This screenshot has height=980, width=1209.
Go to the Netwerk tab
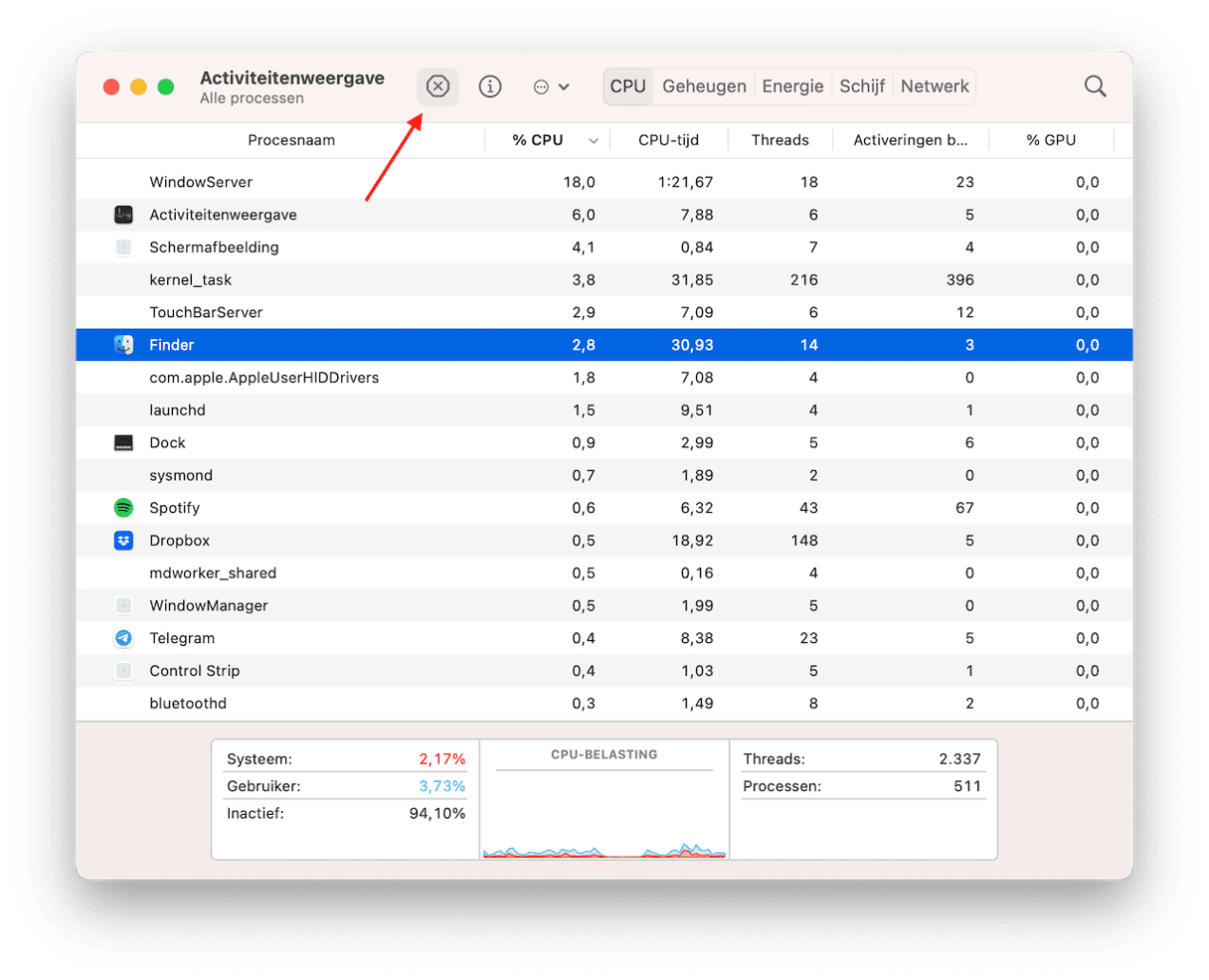935,86
